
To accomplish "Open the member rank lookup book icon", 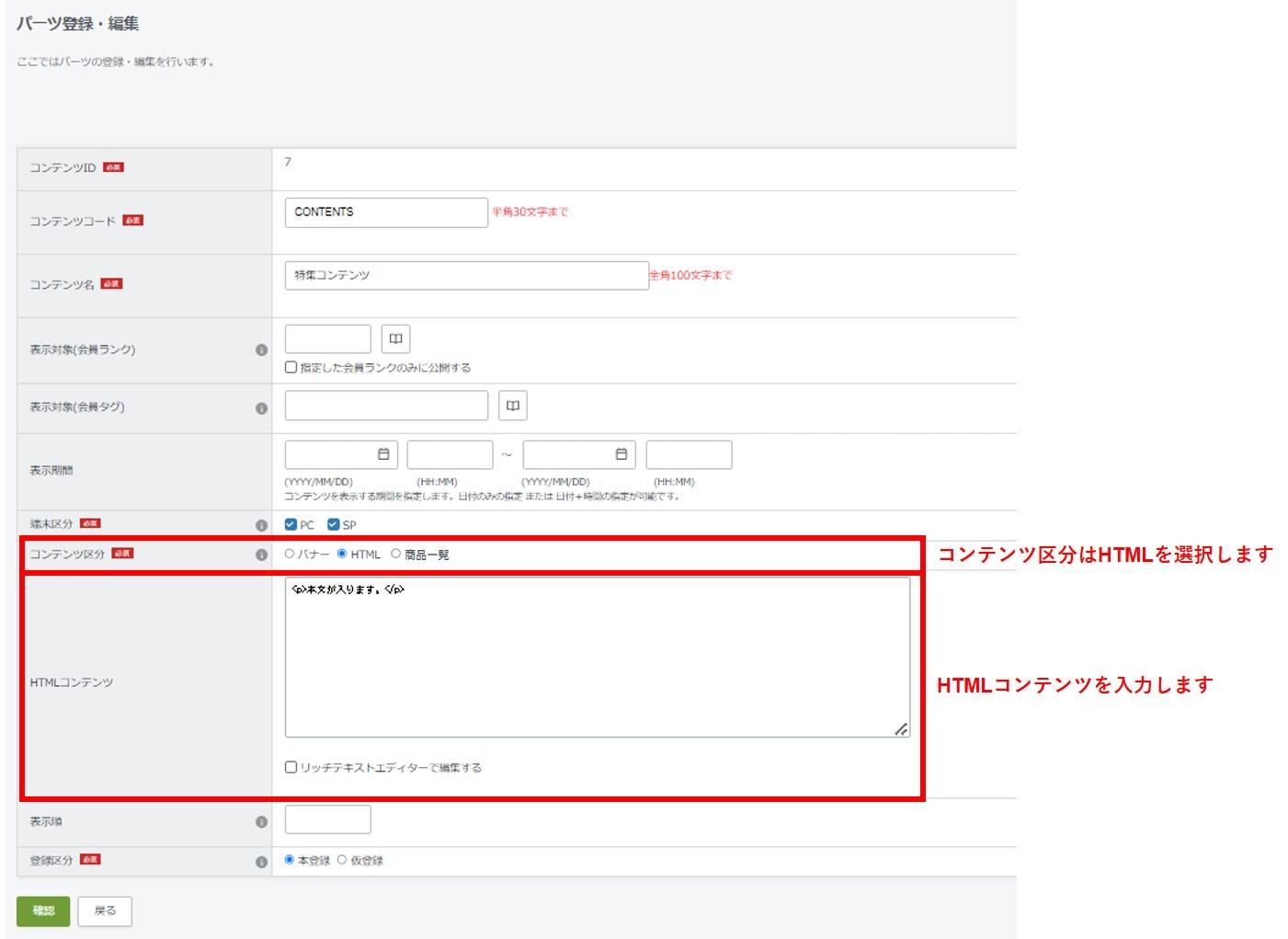I will [395, 338].
